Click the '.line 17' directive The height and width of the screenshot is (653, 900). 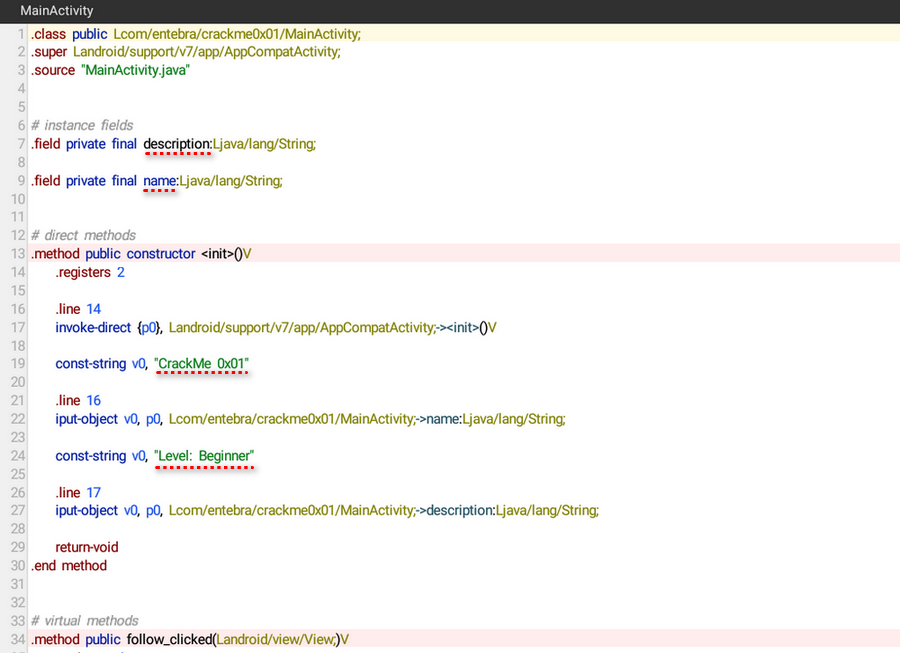[x=79, y=493]
